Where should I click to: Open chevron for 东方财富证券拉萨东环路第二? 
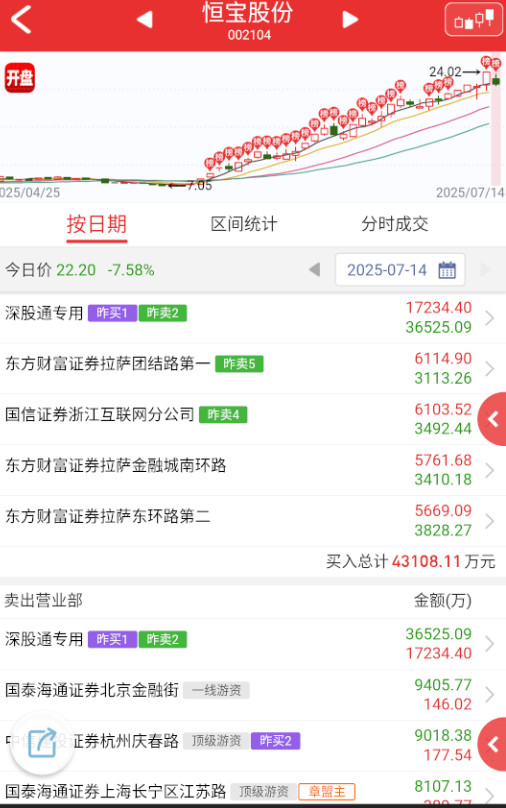pyautogui.click(x=490, y=521)
